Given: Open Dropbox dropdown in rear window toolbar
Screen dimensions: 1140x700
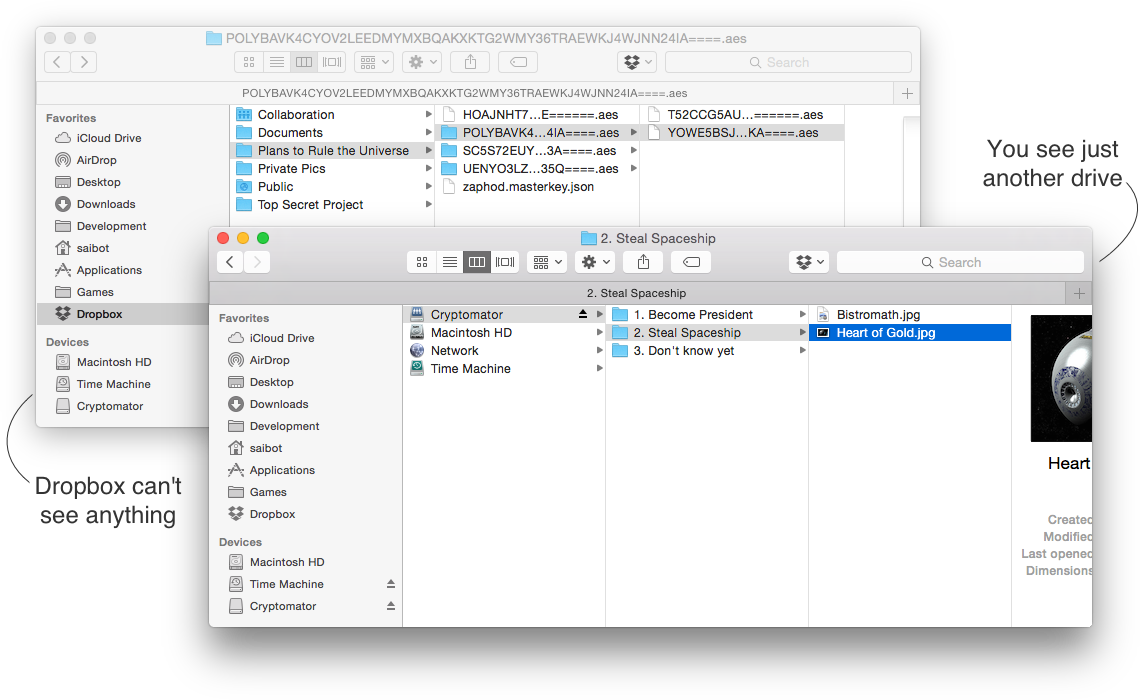Looking at the screenshot, I should pos(637,62).
